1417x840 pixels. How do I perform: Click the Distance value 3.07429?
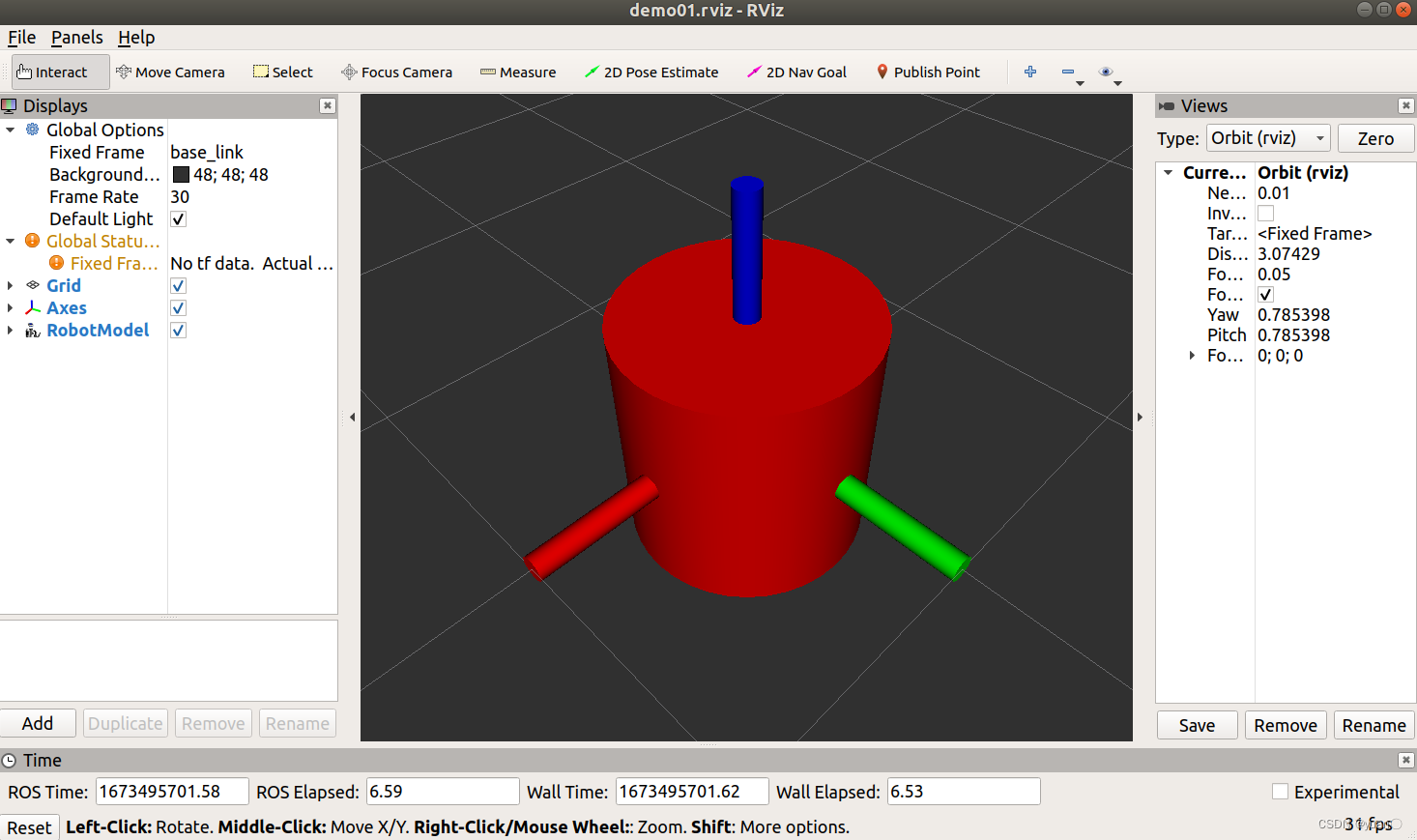click(1288, 254)
